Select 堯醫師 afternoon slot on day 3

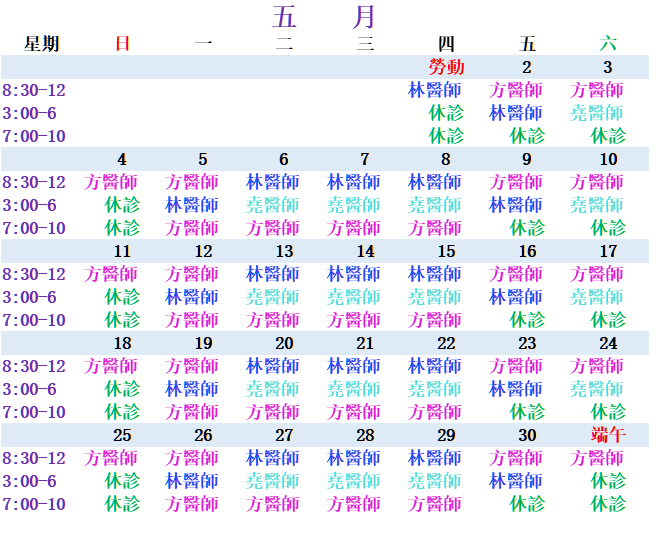coord(596,113)
